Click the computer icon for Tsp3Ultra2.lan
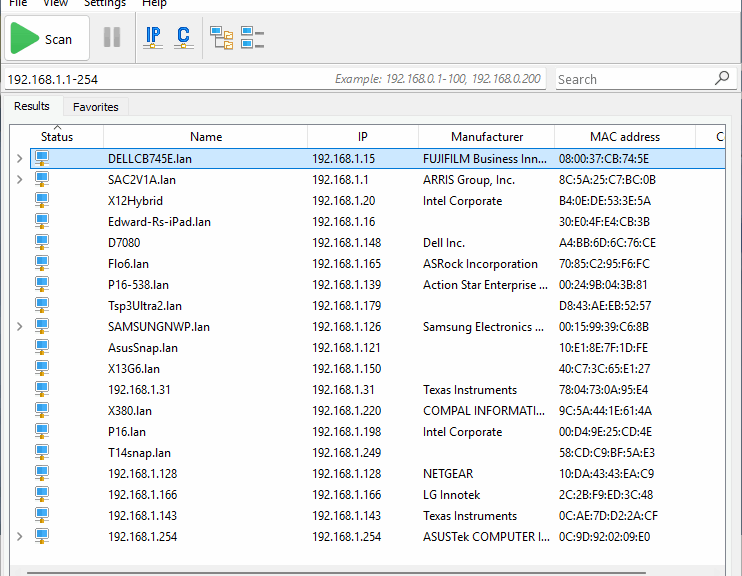Screen dimensions: 742x576 coord(42,305)
